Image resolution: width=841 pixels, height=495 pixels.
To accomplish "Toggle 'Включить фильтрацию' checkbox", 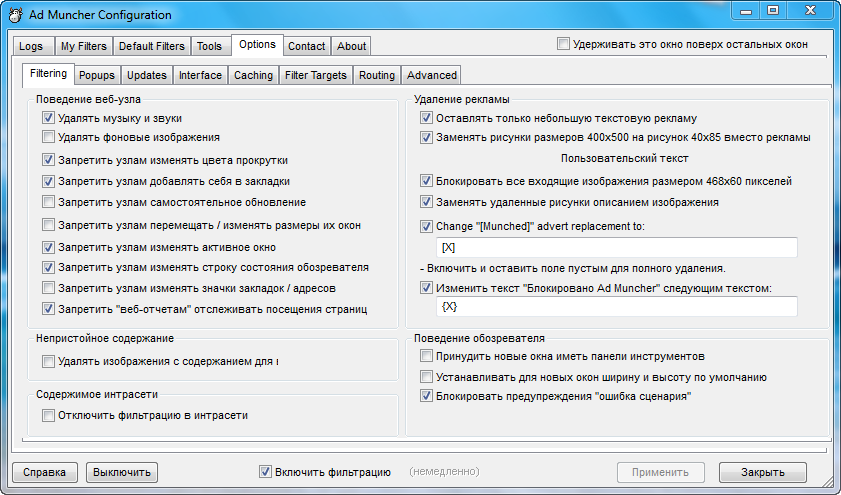I will coord(266,472).
